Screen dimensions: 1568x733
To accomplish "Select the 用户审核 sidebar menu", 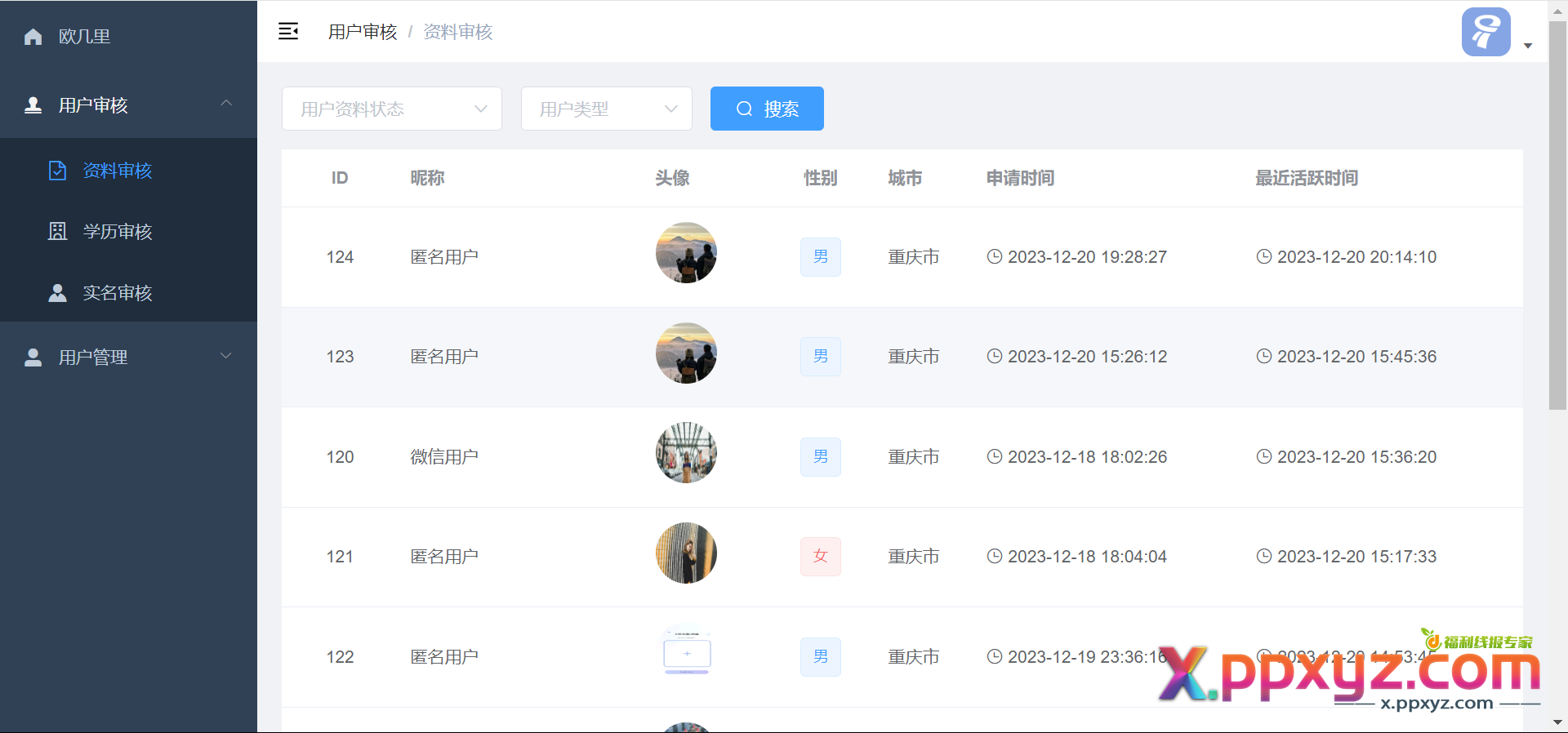I will (128, 105).
